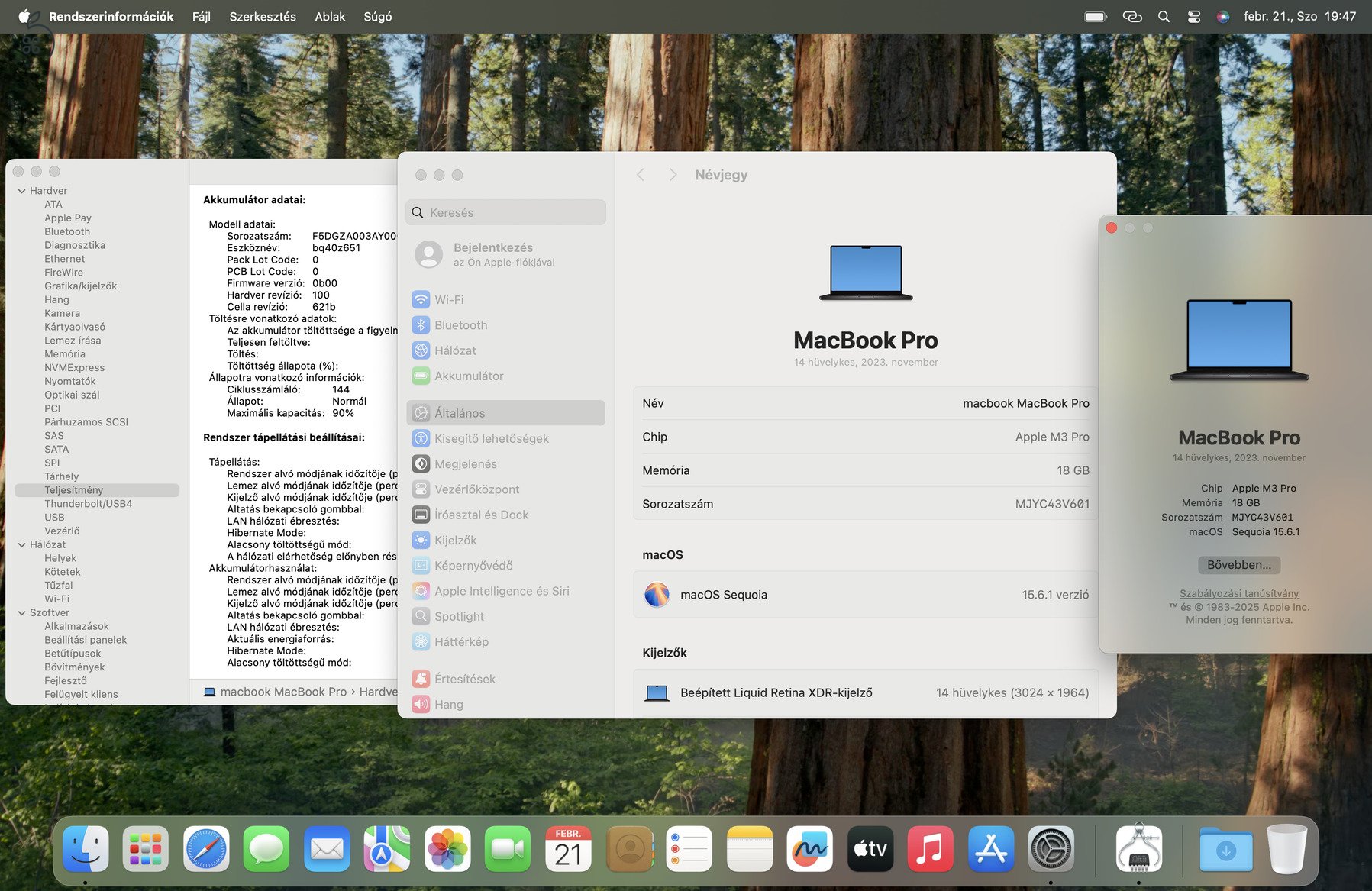1372x891 pixels.
Task: Collapse the Szoftver section
Action: (x=21, y=612)
